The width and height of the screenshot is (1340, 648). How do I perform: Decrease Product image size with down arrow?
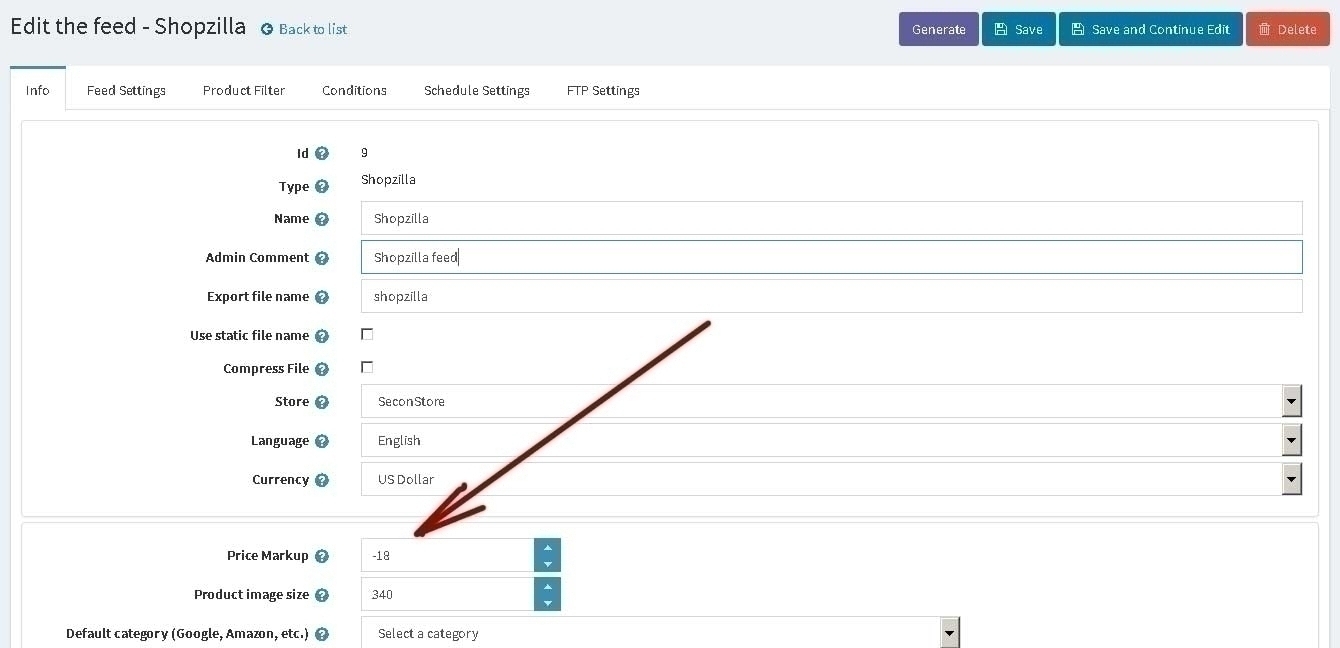click(x=547, y=603)
